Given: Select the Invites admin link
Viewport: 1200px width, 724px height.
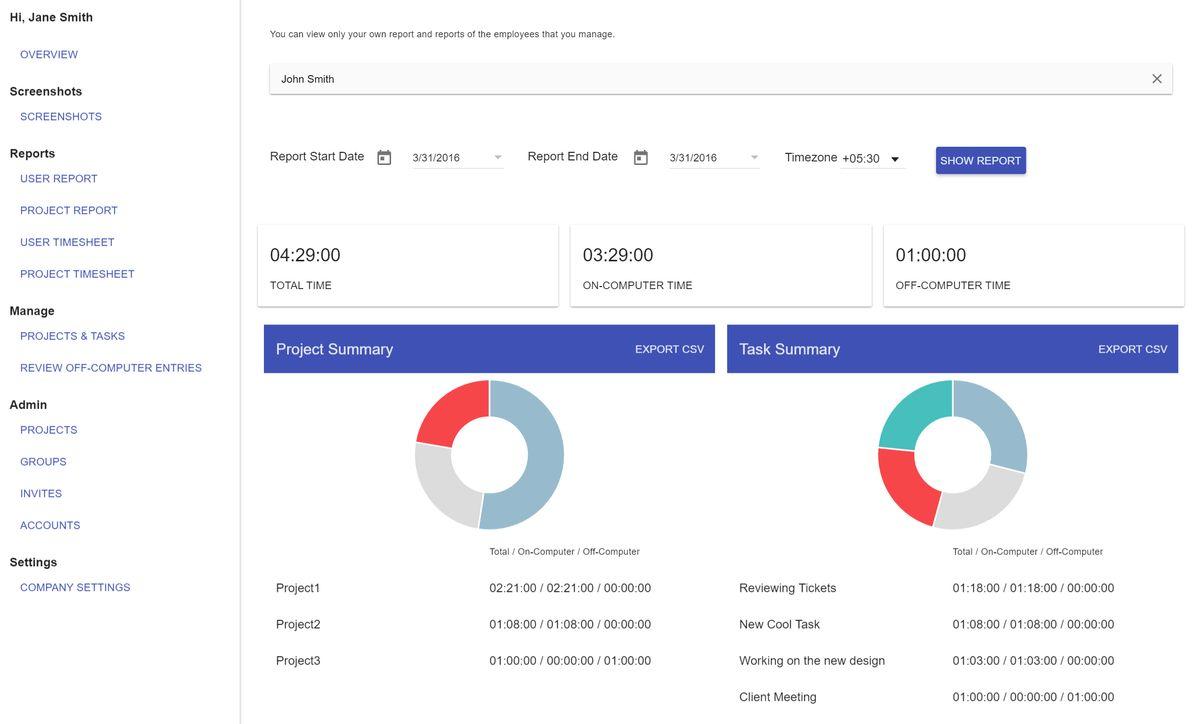Looking at the screenshot, I should pyautogui.click(x=41, y=494).
